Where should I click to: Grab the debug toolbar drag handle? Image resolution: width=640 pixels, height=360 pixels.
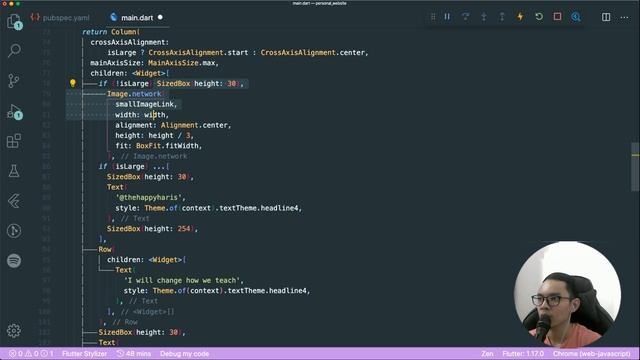click(x=433, y=17)
